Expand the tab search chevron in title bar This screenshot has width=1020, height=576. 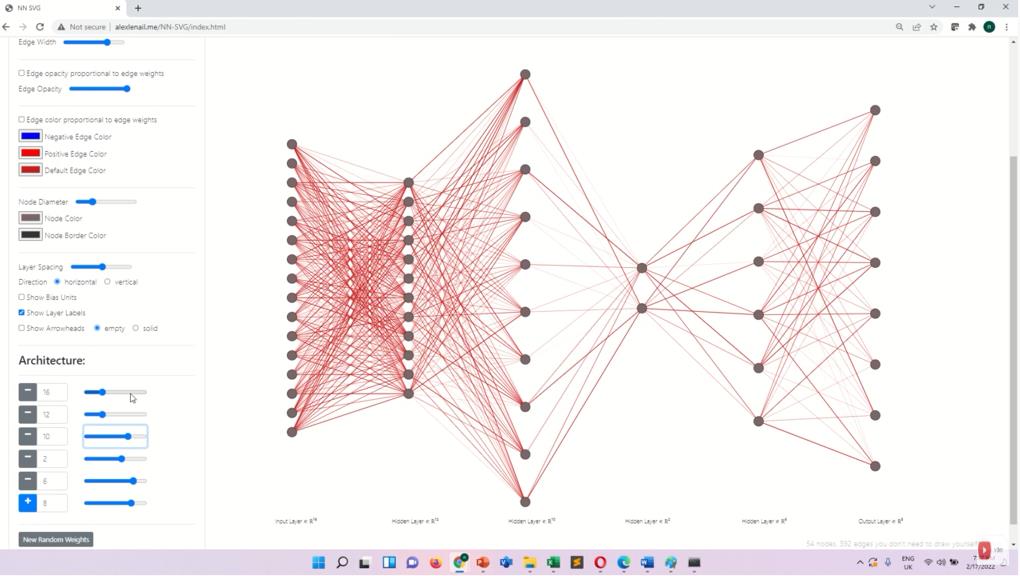[x=932, y=7]
